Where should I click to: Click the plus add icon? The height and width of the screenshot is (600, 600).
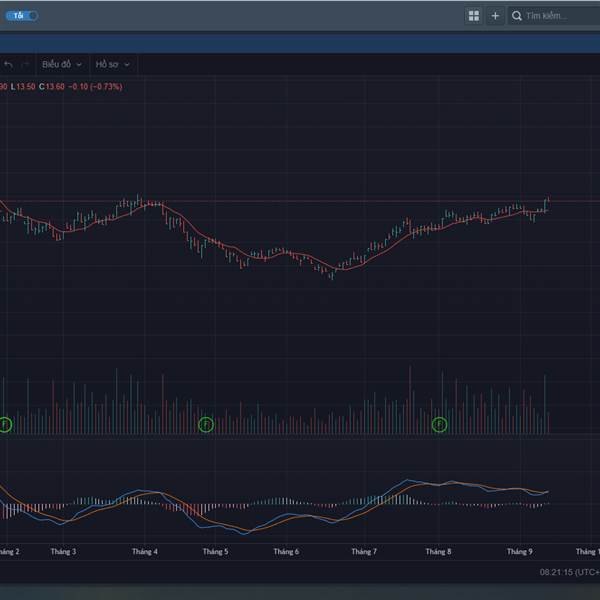(x=495, y=16)
